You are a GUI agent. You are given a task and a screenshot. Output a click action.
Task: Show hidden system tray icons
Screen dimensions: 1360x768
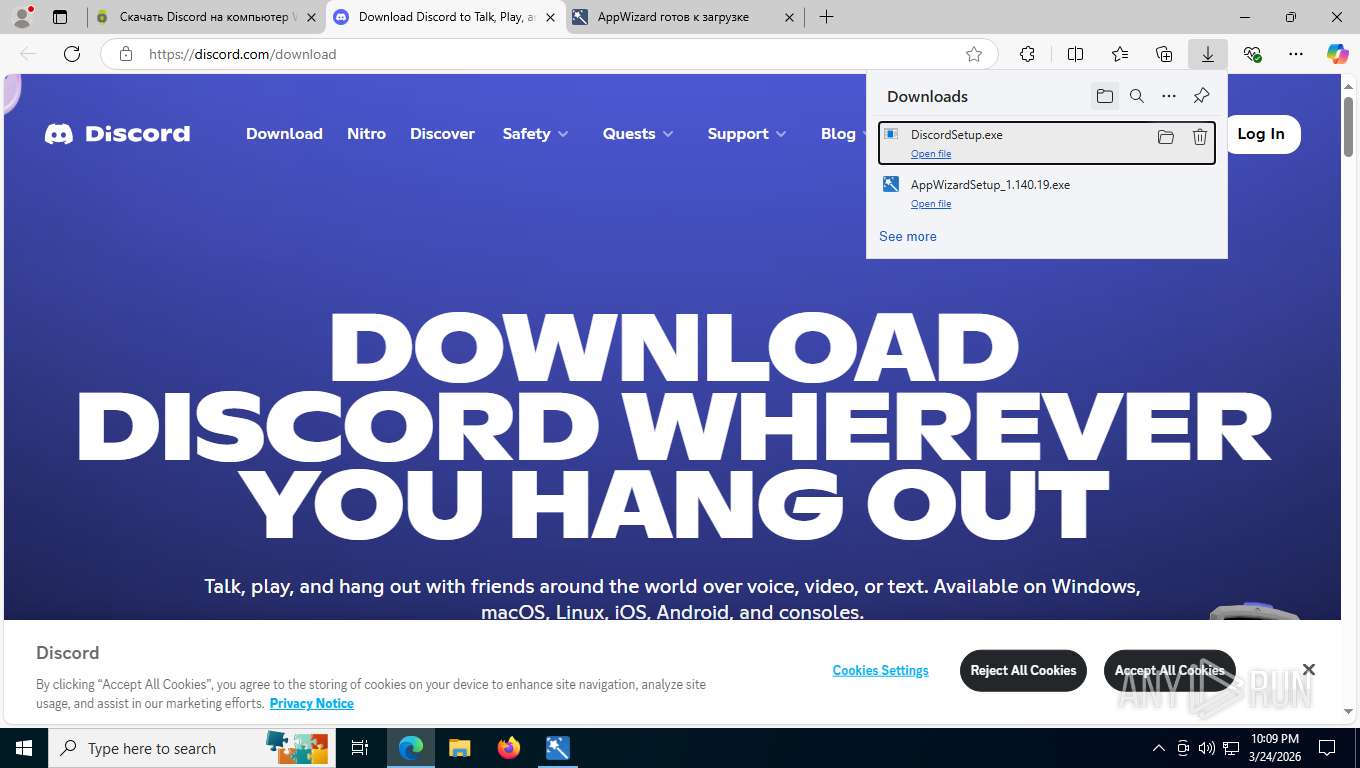(1158, 748)
